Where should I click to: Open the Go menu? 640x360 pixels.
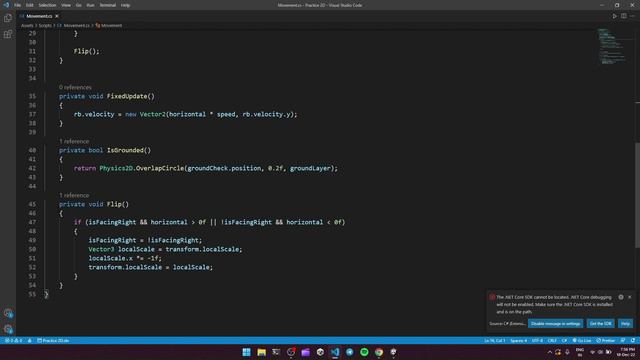pos(79,5)
